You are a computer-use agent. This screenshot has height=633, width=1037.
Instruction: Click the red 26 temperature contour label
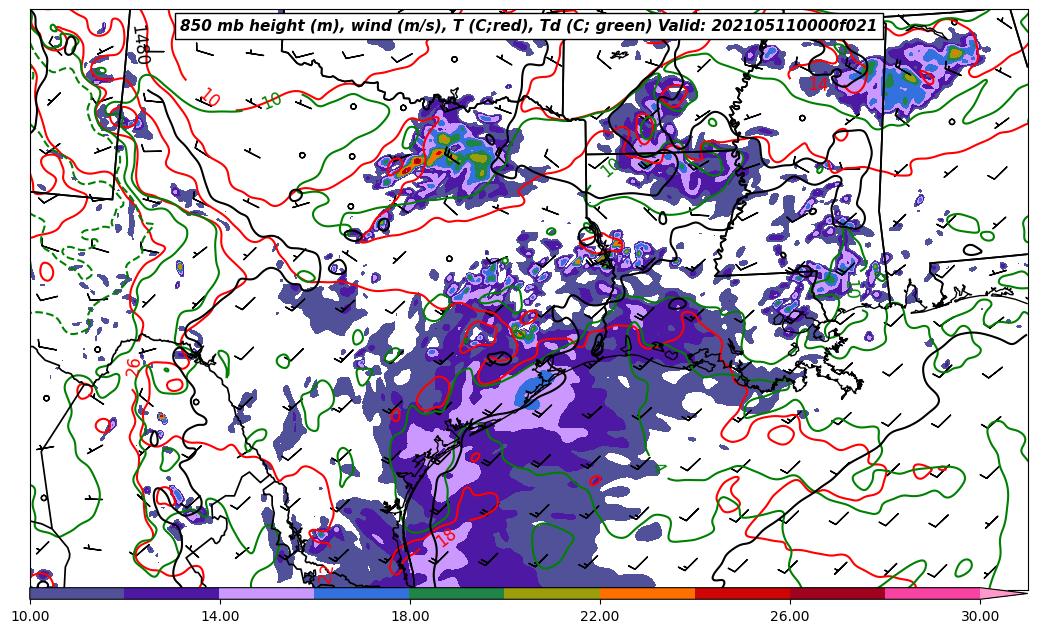click(134, 367)
